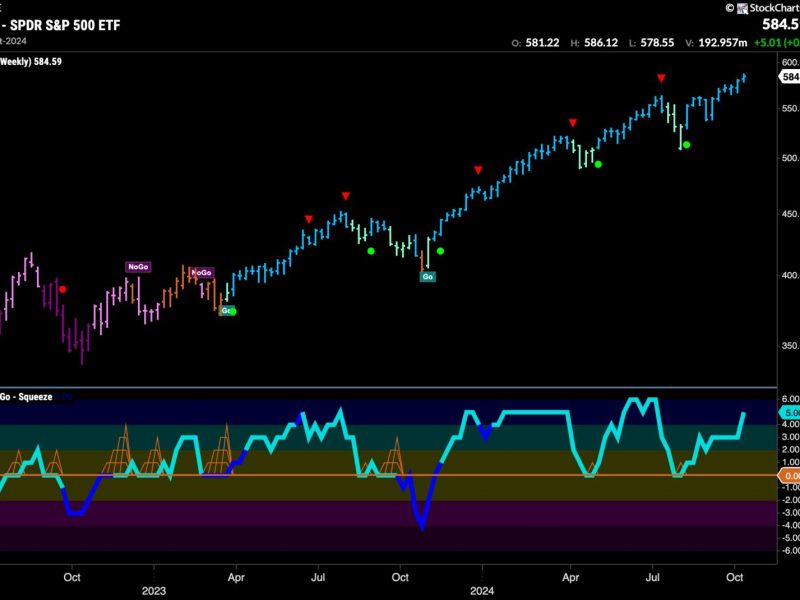
Task: Select the Go - Squeeze panel label
Action: click(26, 397)
